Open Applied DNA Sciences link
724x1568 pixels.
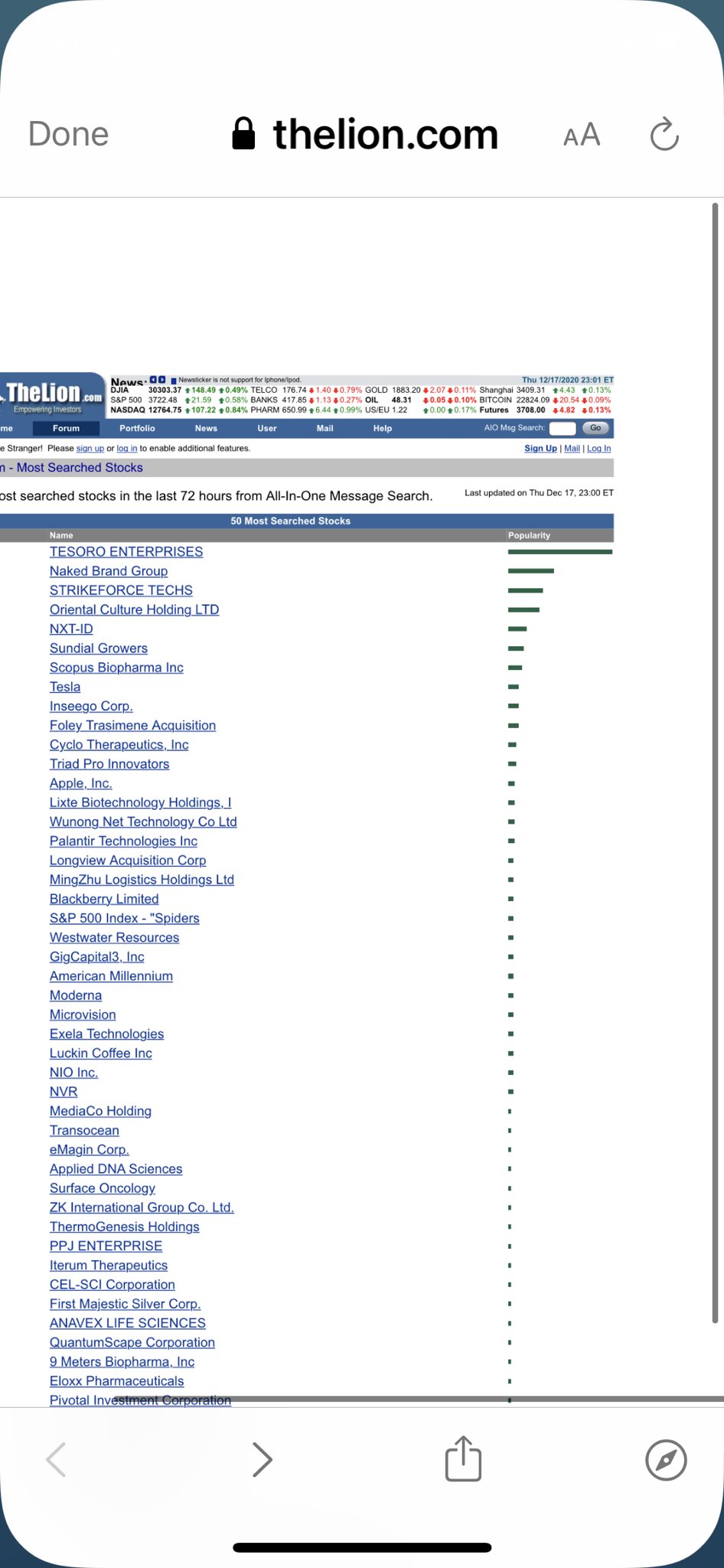(116, 1169)
